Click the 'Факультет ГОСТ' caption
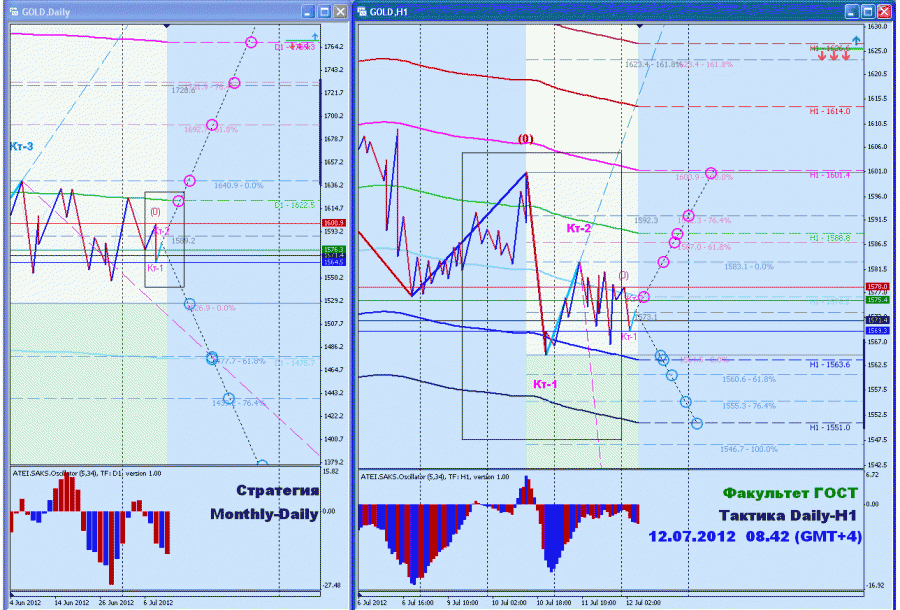Screen dimensions: 900x610 click(x=790, y=493)
